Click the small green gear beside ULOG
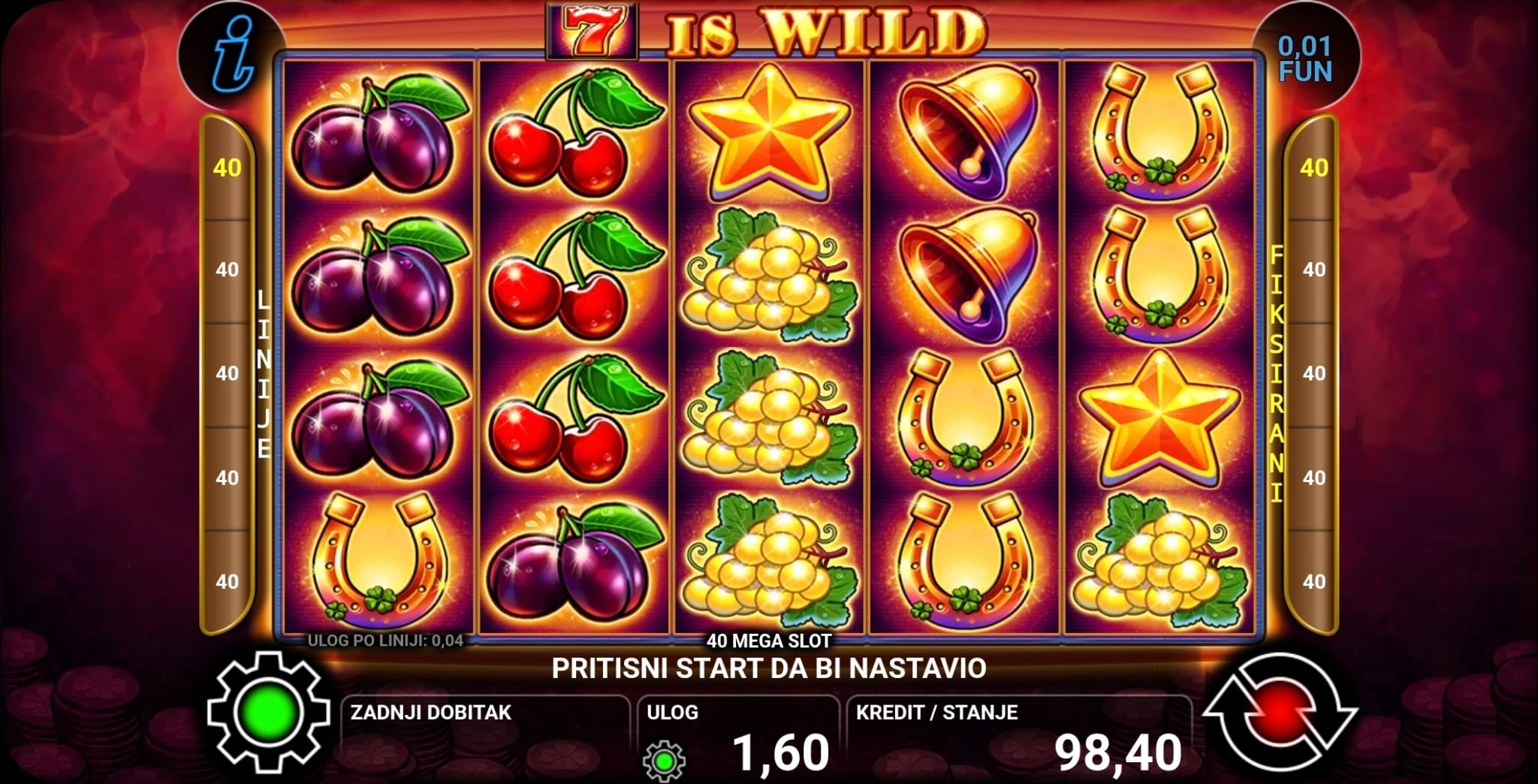The width and height of the screenshot is (1538, 784). click(664, 760)
